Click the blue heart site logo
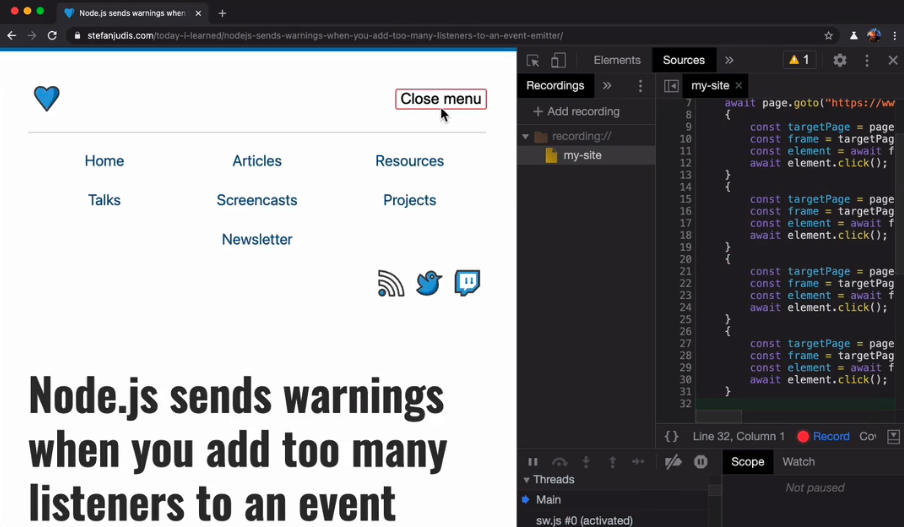The height and width of the screenshot is (527, 904). point(47,99)
